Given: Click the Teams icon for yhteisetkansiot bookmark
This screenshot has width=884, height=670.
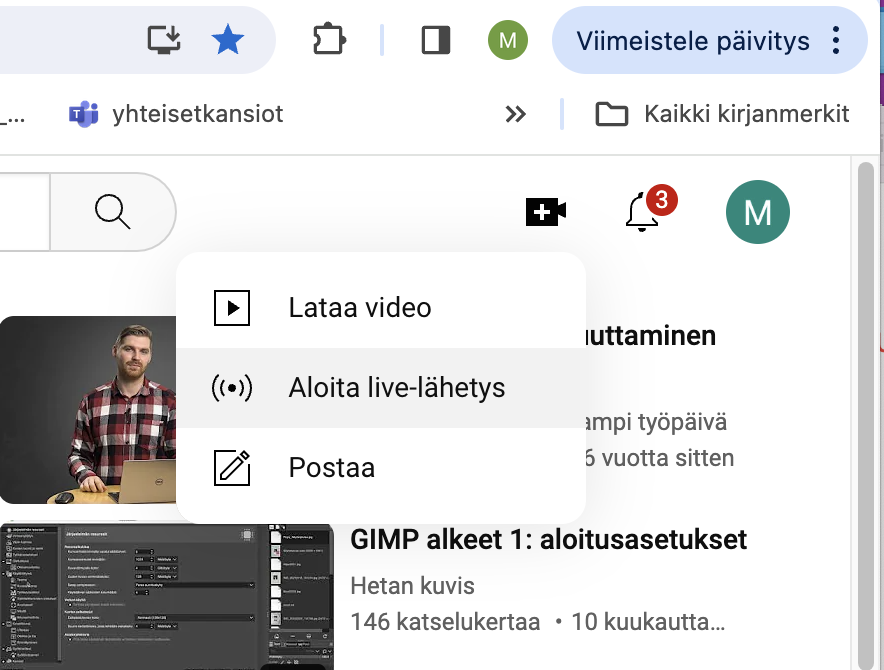Looking at the screenshot, I should click(x=83, y=114).
